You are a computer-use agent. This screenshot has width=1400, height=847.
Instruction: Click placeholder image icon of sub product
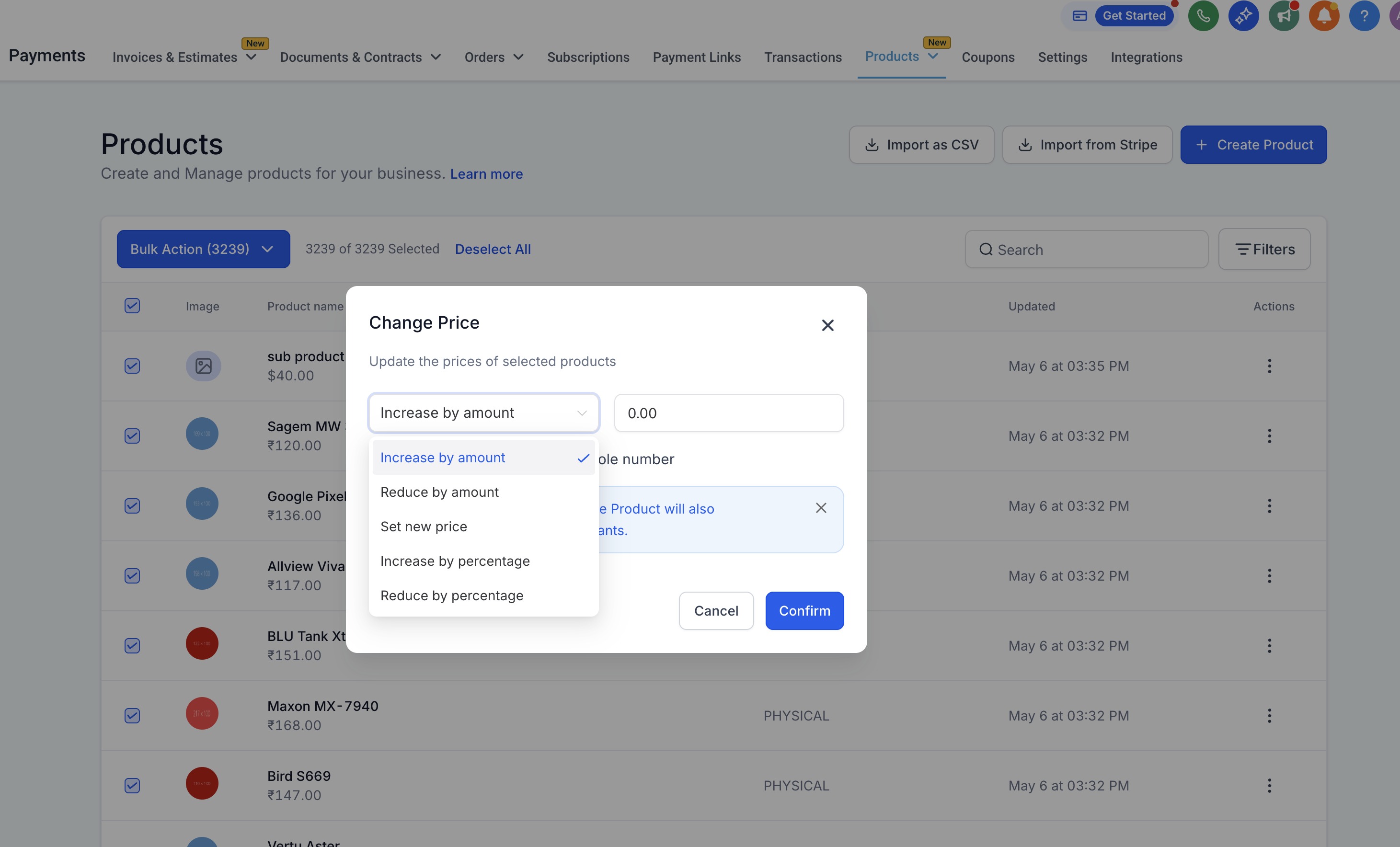click(203, 366)
